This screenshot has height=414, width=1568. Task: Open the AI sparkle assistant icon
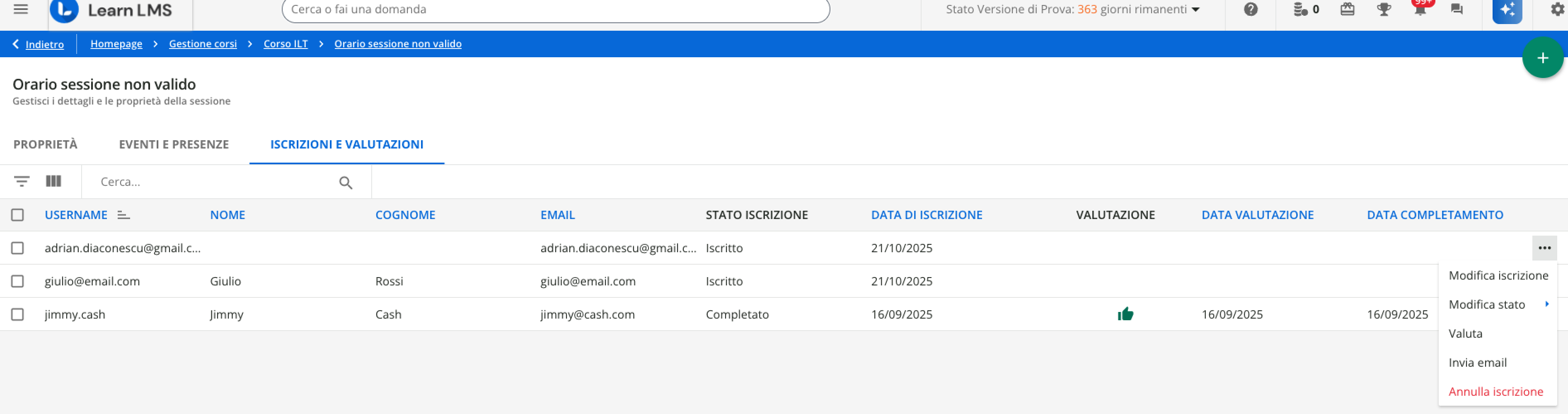[1507, 10]
